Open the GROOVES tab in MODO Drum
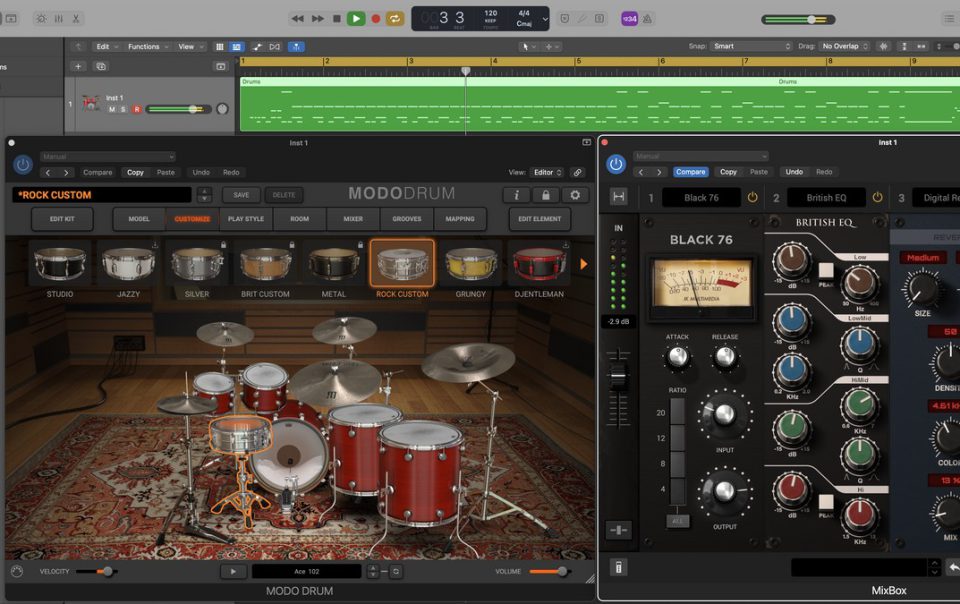Screen dimensions: 960x604 click(x=406, y=219)
